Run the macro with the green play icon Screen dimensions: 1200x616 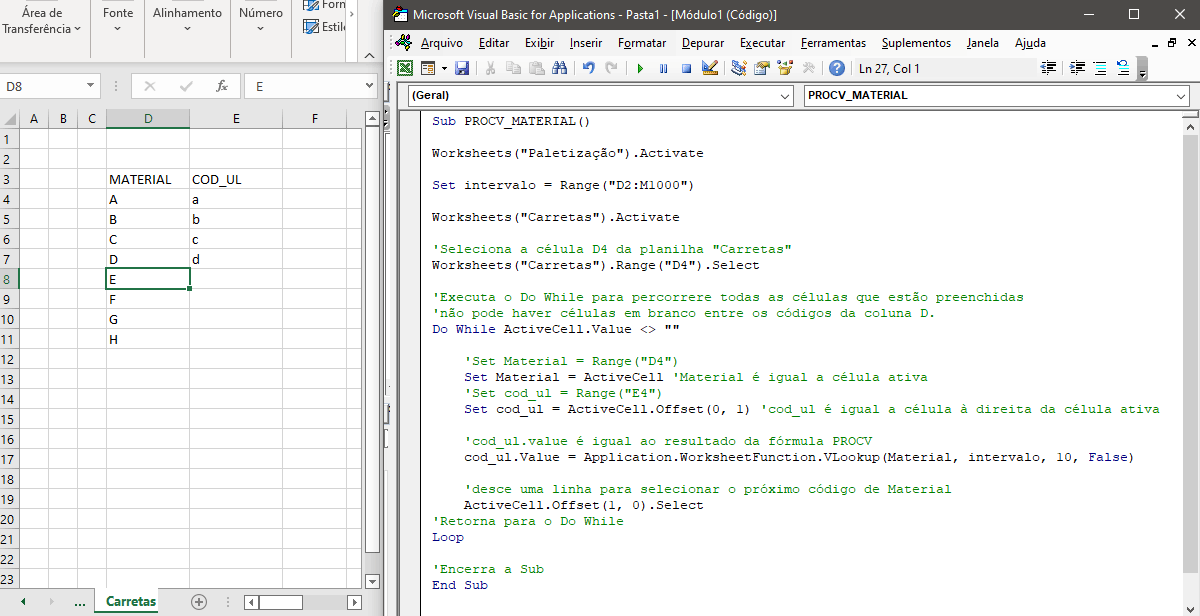tap(640, 69)
